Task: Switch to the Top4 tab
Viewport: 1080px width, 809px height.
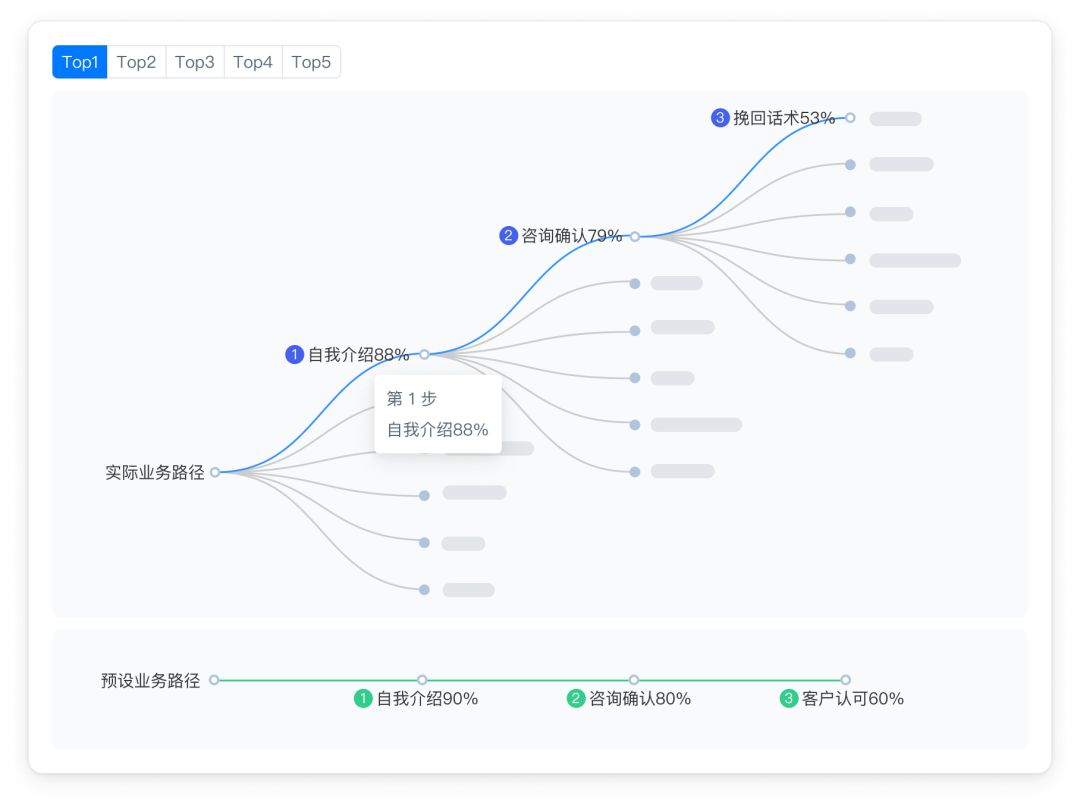Action: [x=253, y=62]
